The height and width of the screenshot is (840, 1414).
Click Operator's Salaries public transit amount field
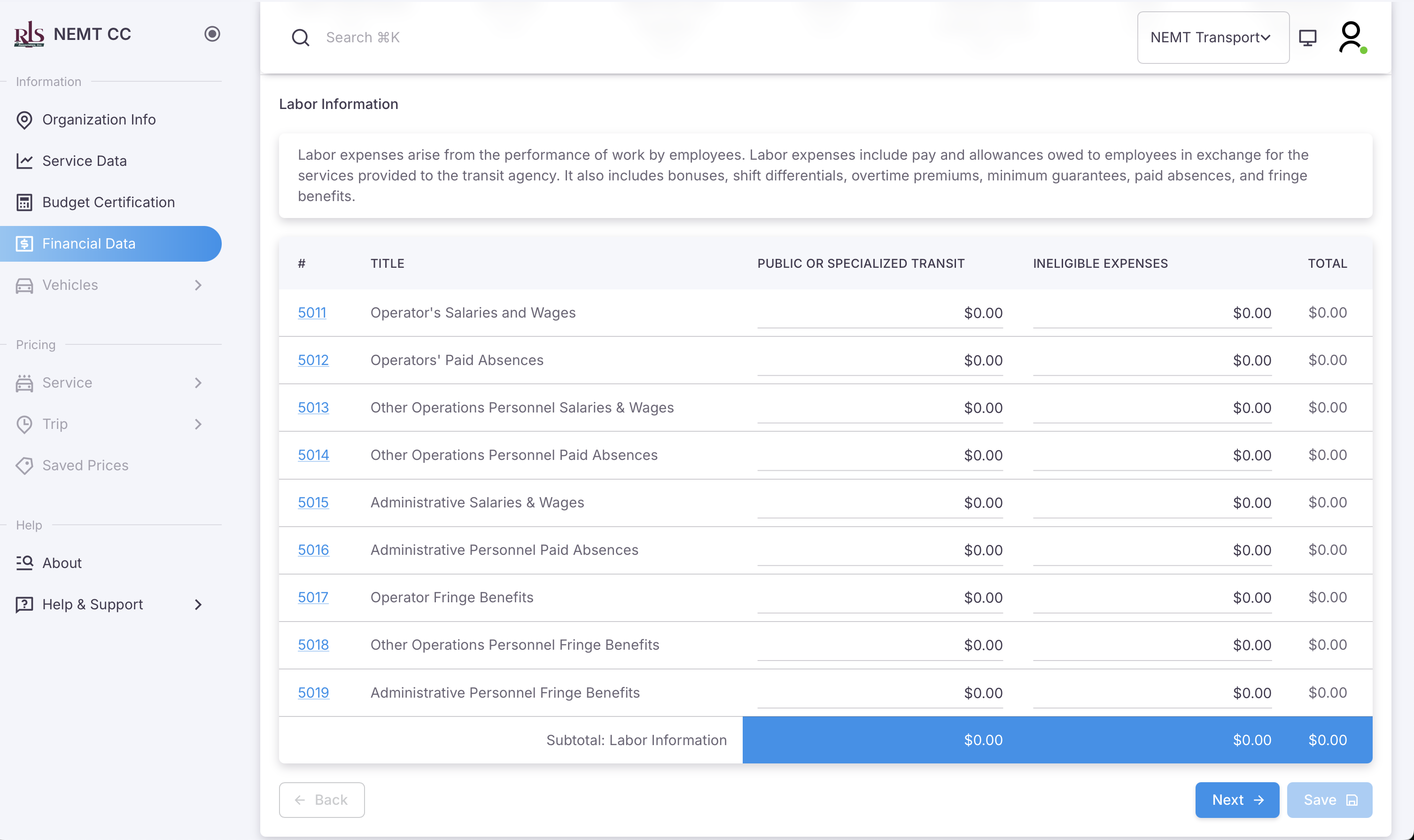click(880, 313)
